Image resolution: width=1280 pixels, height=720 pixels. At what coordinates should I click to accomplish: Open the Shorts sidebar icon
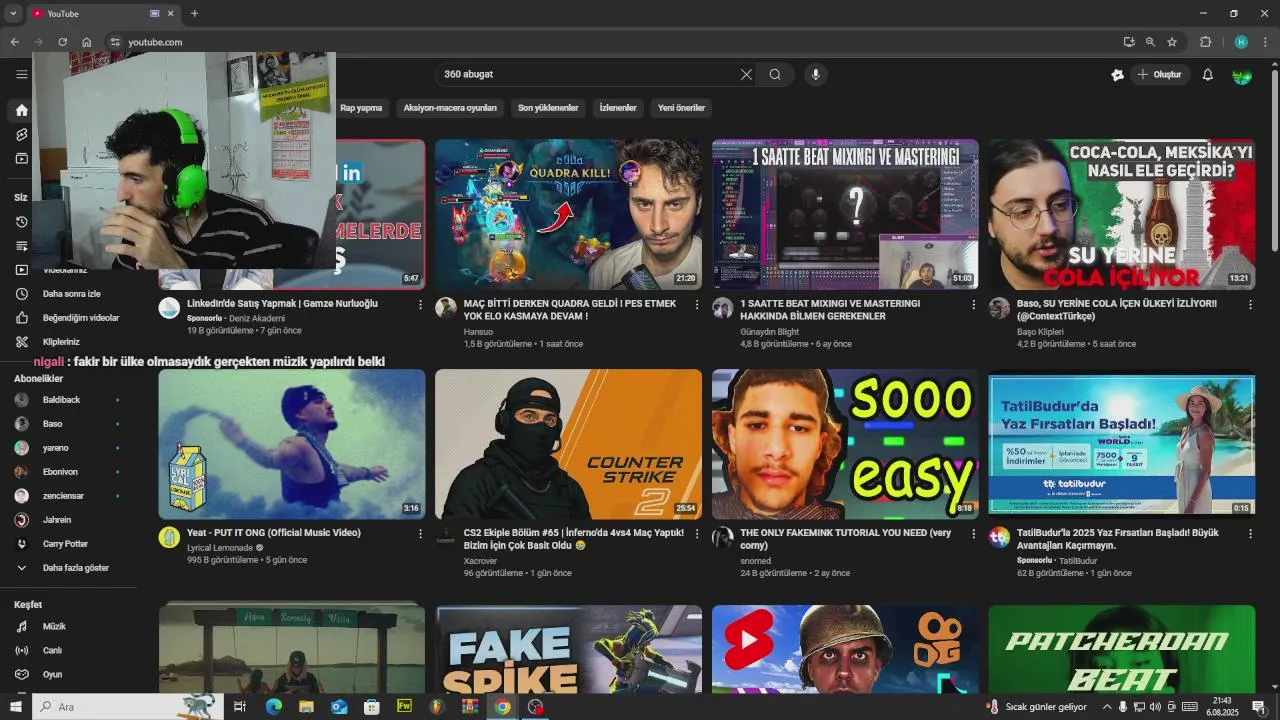point(21,134)
